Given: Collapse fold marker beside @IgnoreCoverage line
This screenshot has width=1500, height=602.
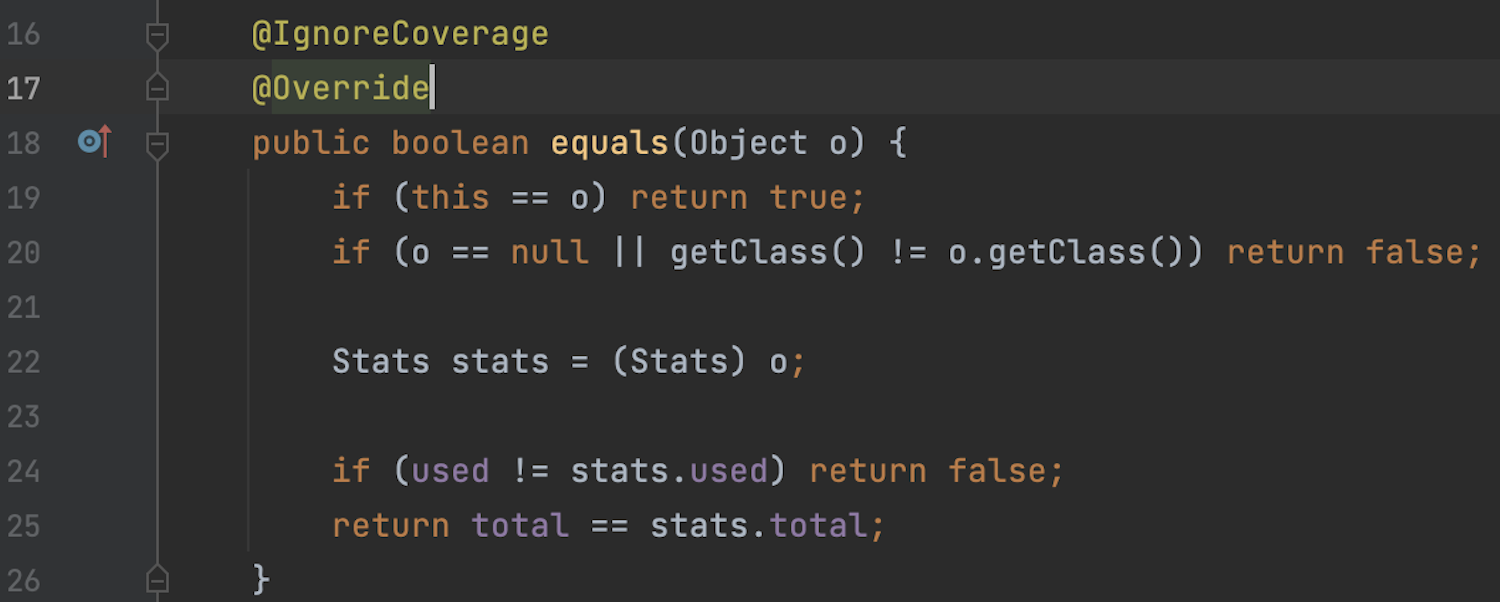Looking at the screenshot, I should pyautogui.click(x=157, y=37).
